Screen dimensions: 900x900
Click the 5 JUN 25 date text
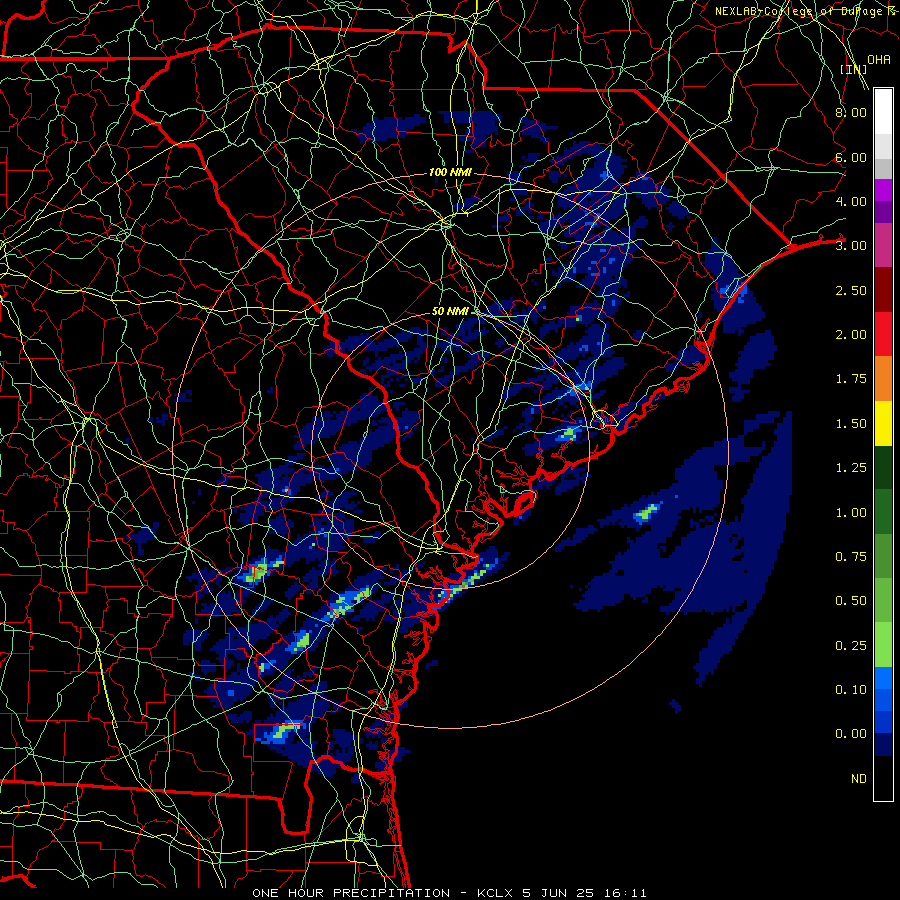click(x=560, y=893)
